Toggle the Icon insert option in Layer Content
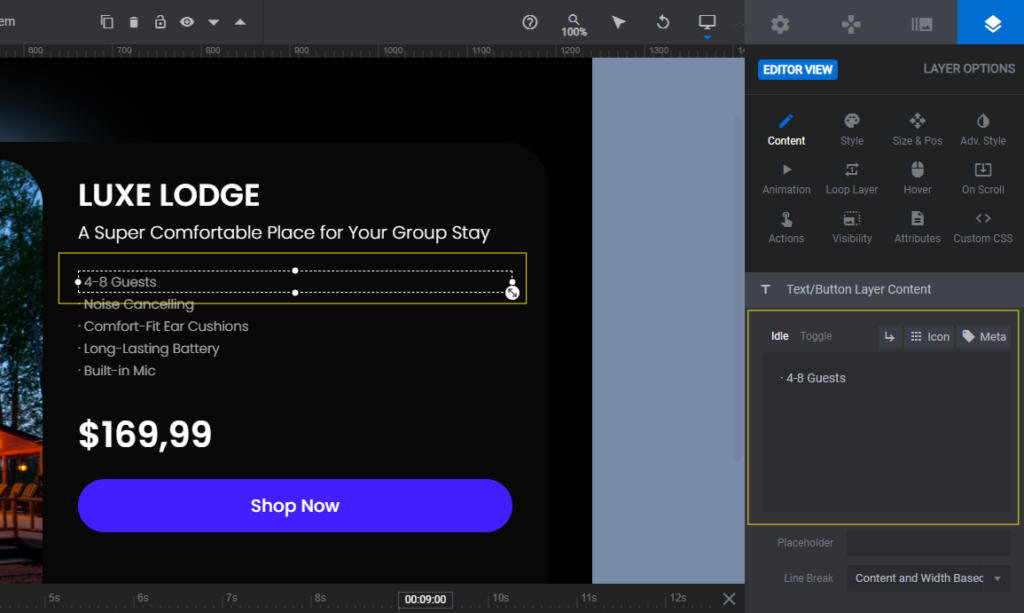 point(929,336)
